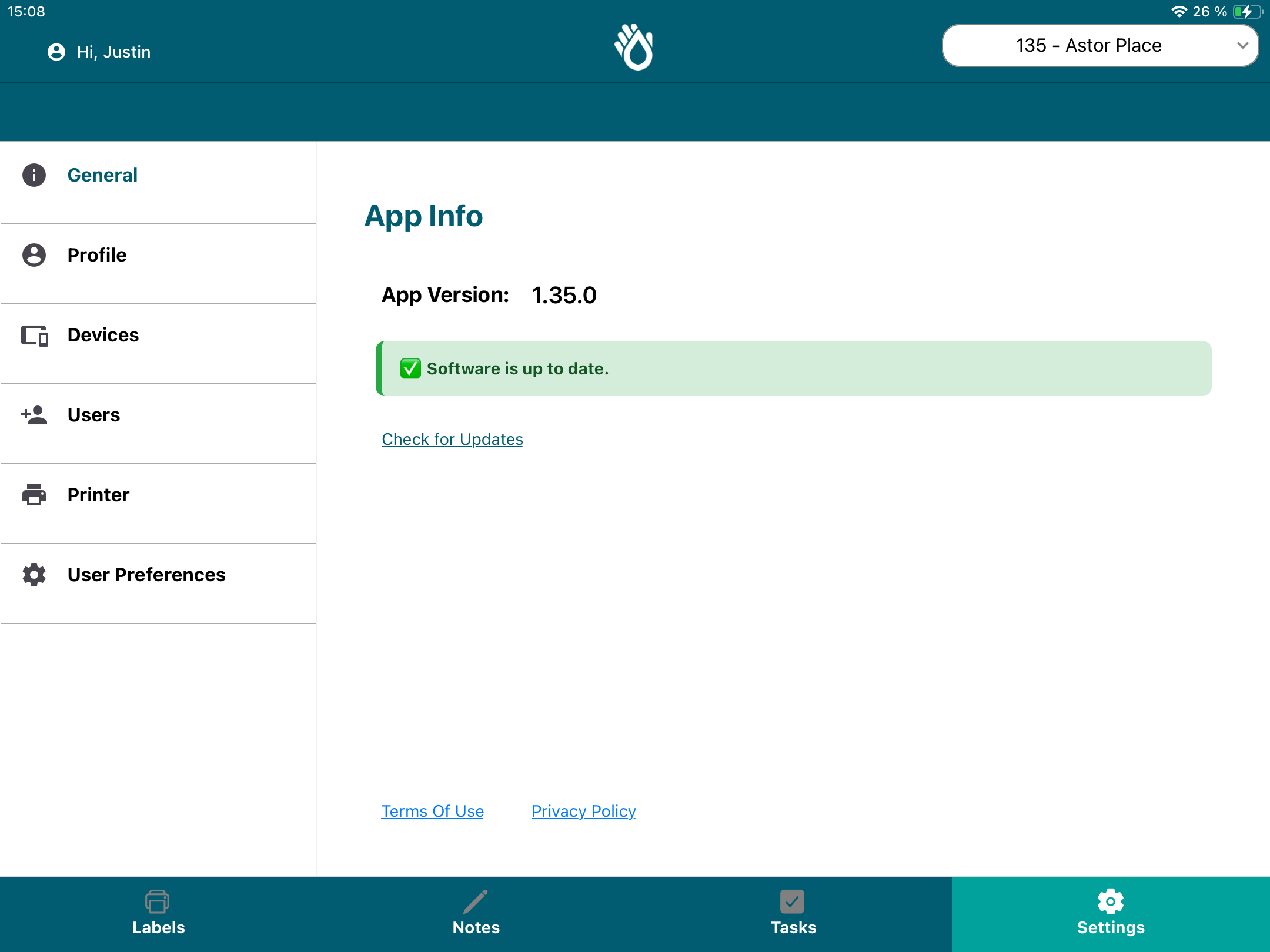Switch to the Tasks tab
1270x952 pixels.
pyautogui.click(x=793, y=914)
